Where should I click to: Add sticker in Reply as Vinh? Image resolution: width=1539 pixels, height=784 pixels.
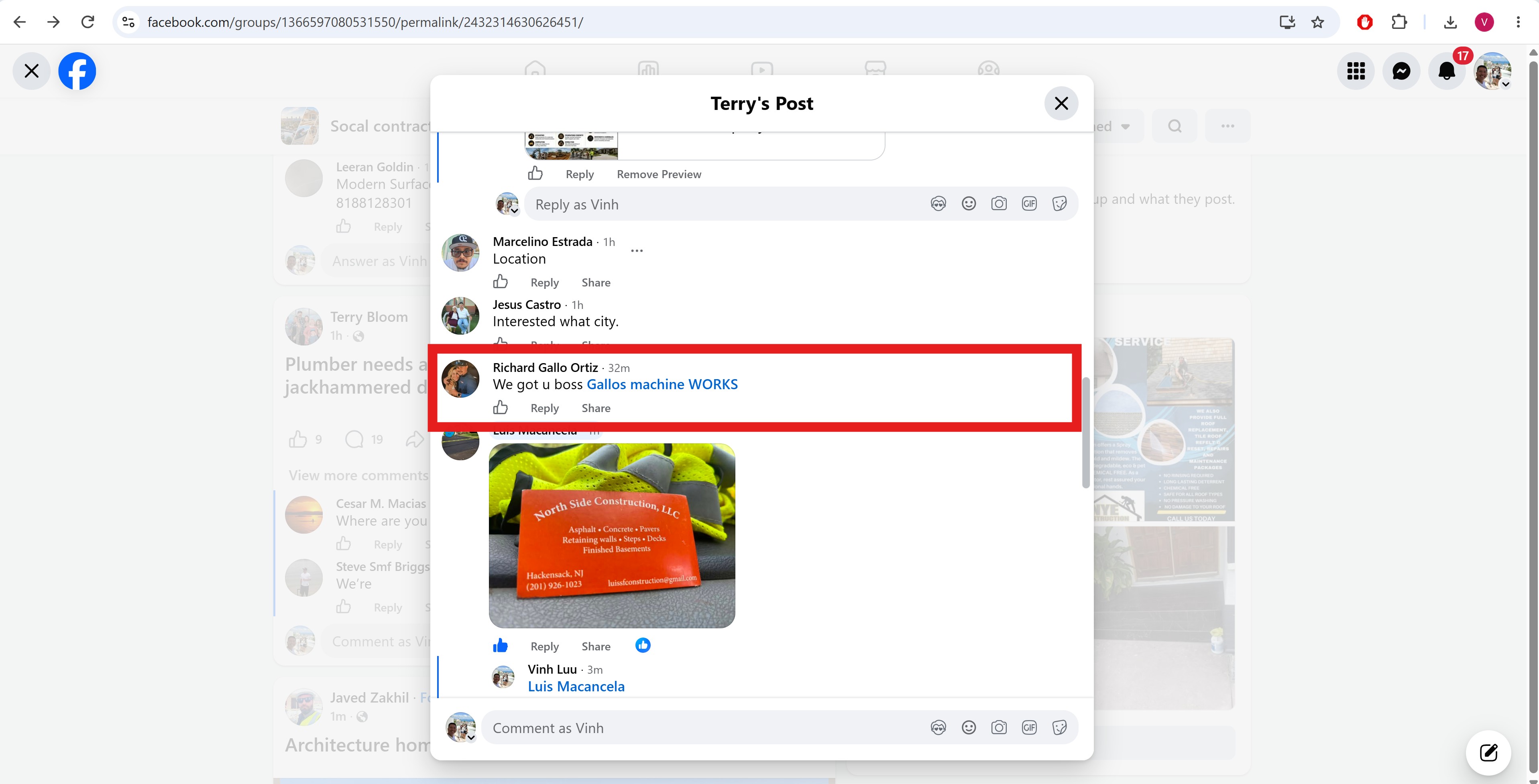pyautogui.click(x=1059, y=203)
